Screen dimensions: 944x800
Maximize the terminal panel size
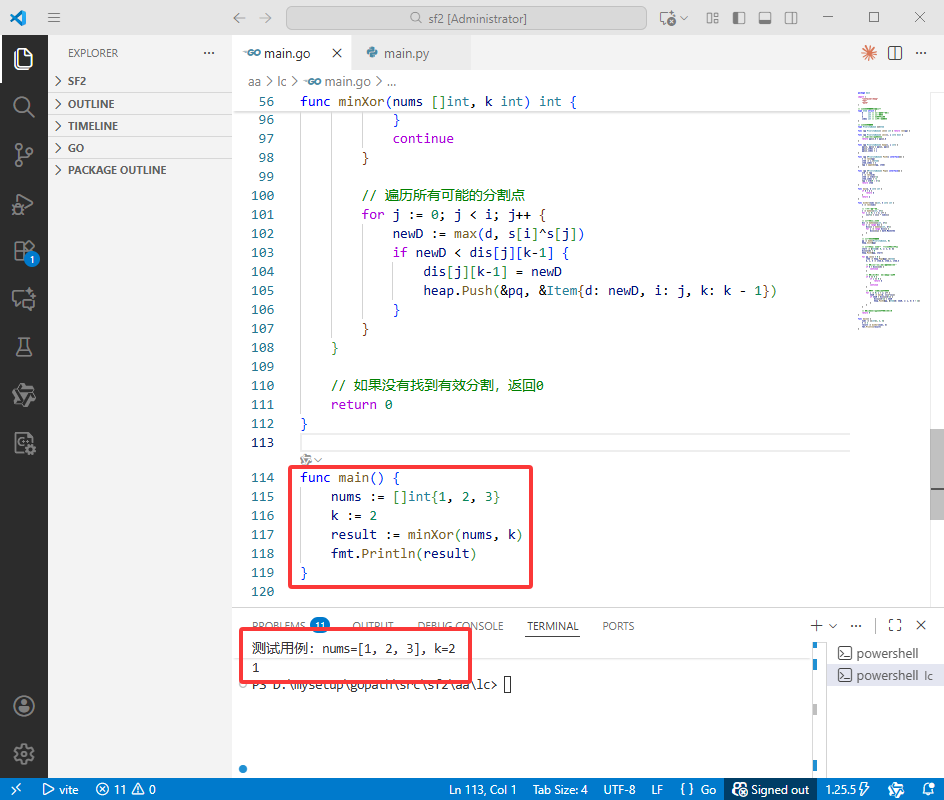[x=895, y=625]
